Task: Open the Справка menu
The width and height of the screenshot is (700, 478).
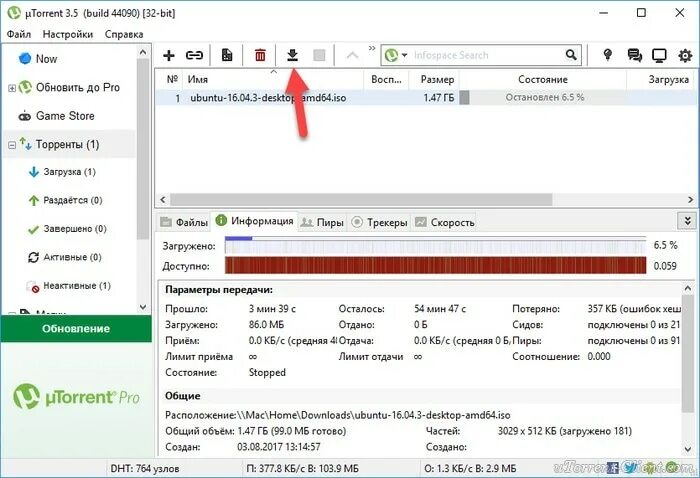Action: (x=124, y=34)
